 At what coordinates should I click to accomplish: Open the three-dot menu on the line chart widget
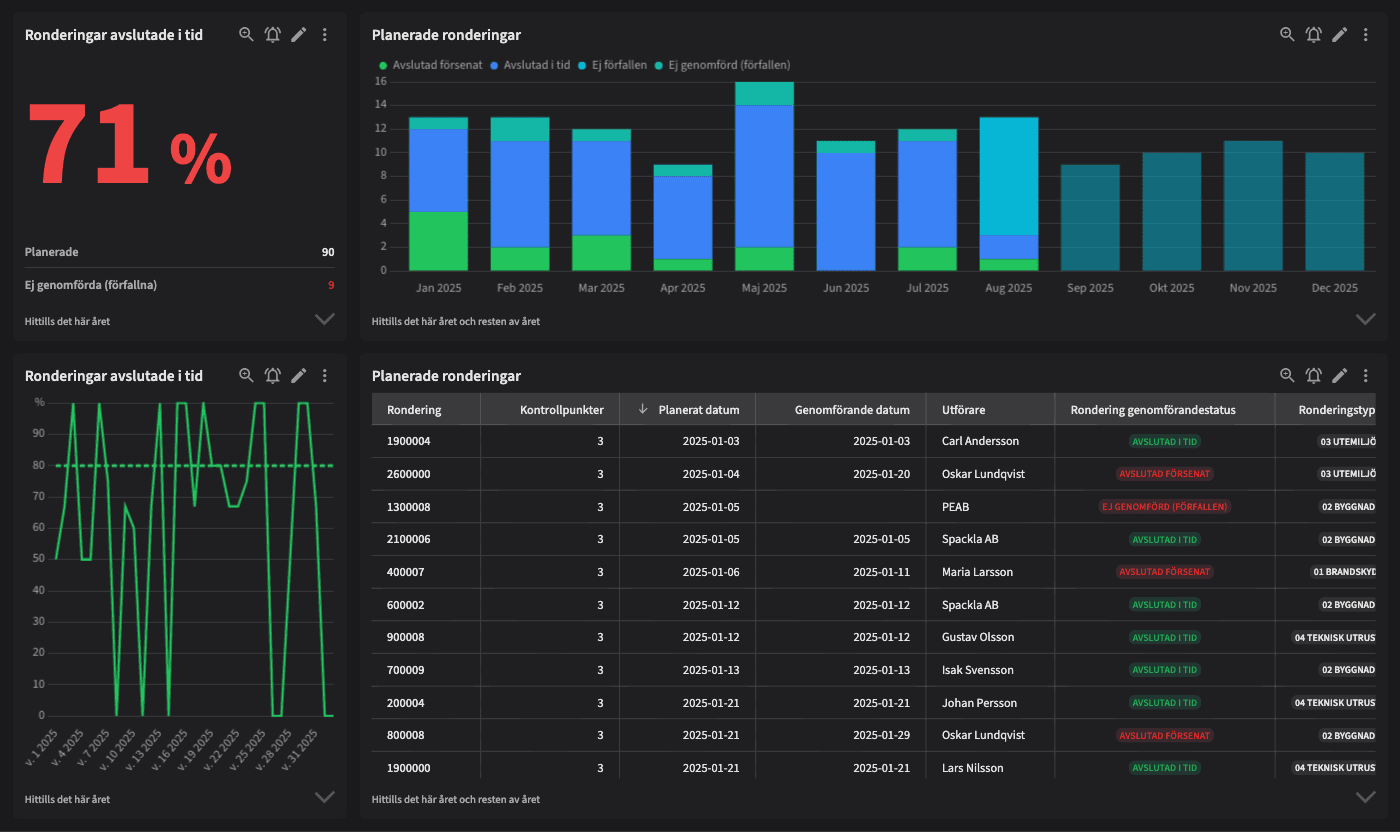click(x=325, y=376)
